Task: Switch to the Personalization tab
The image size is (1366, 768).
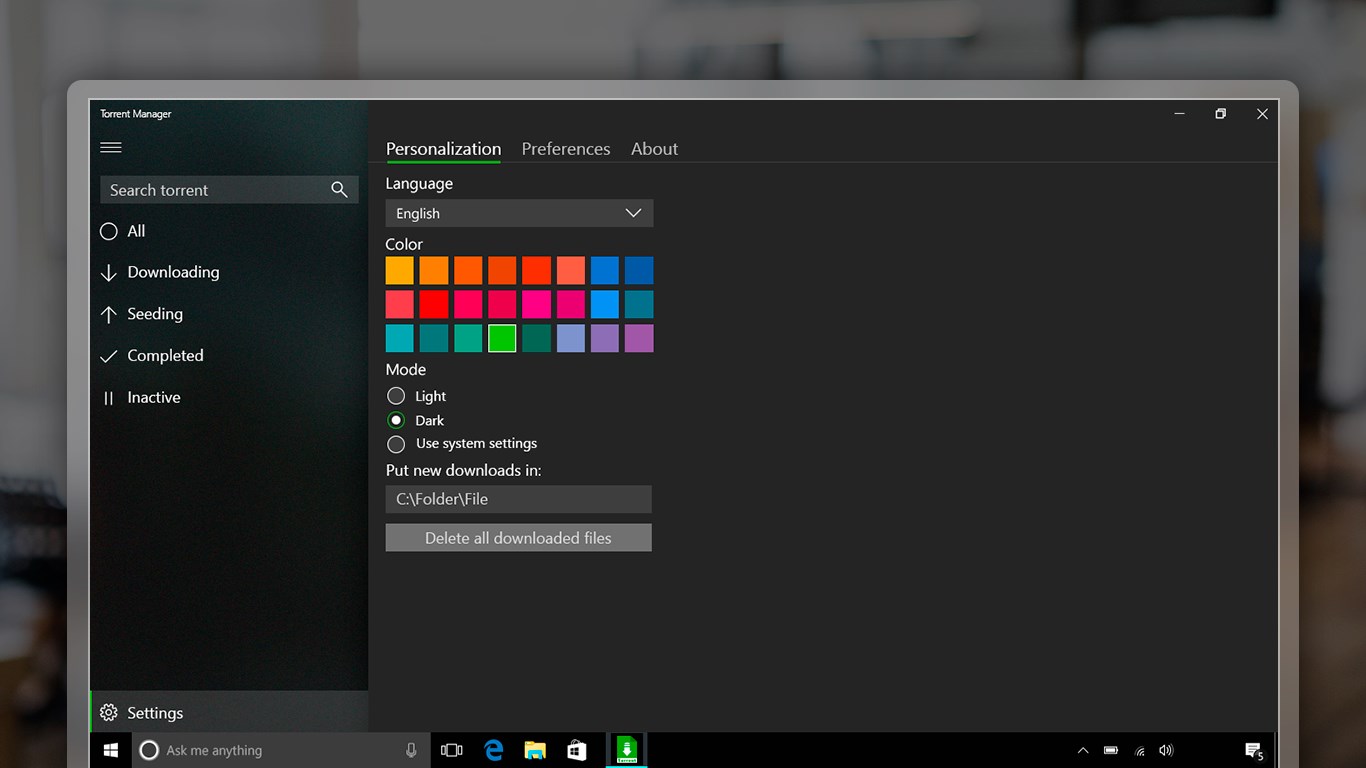Action: pyautogui.click(x=443, y=149)
